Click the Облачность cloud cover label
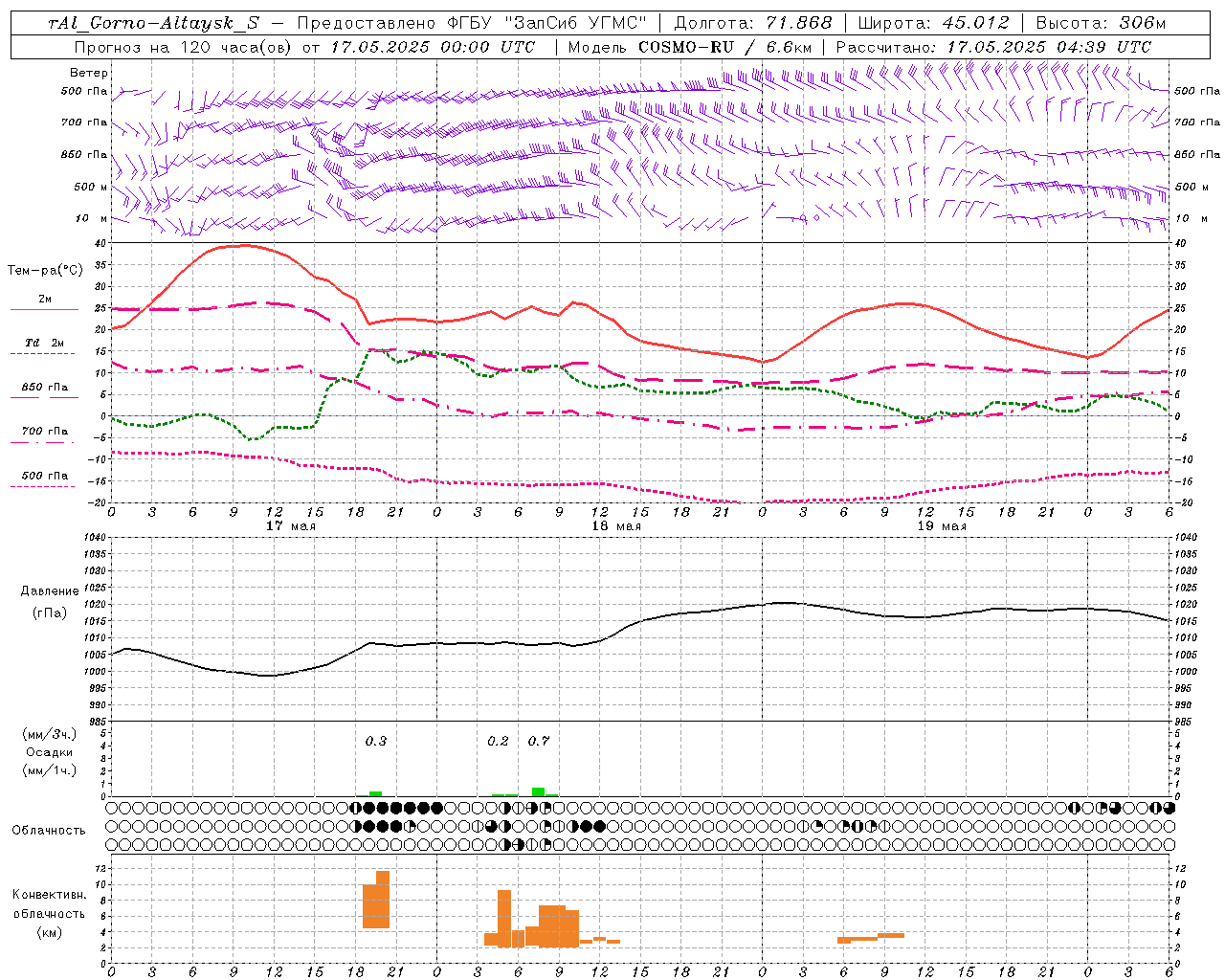Screen dimensions: 1225x980 49,830
